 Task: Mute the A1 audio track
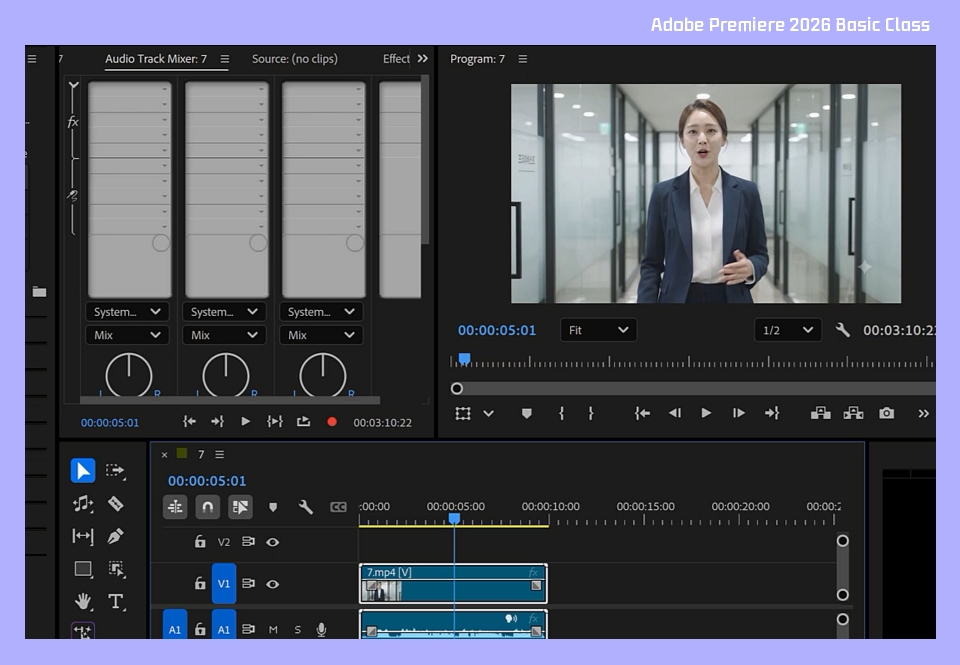pos(273,629)
